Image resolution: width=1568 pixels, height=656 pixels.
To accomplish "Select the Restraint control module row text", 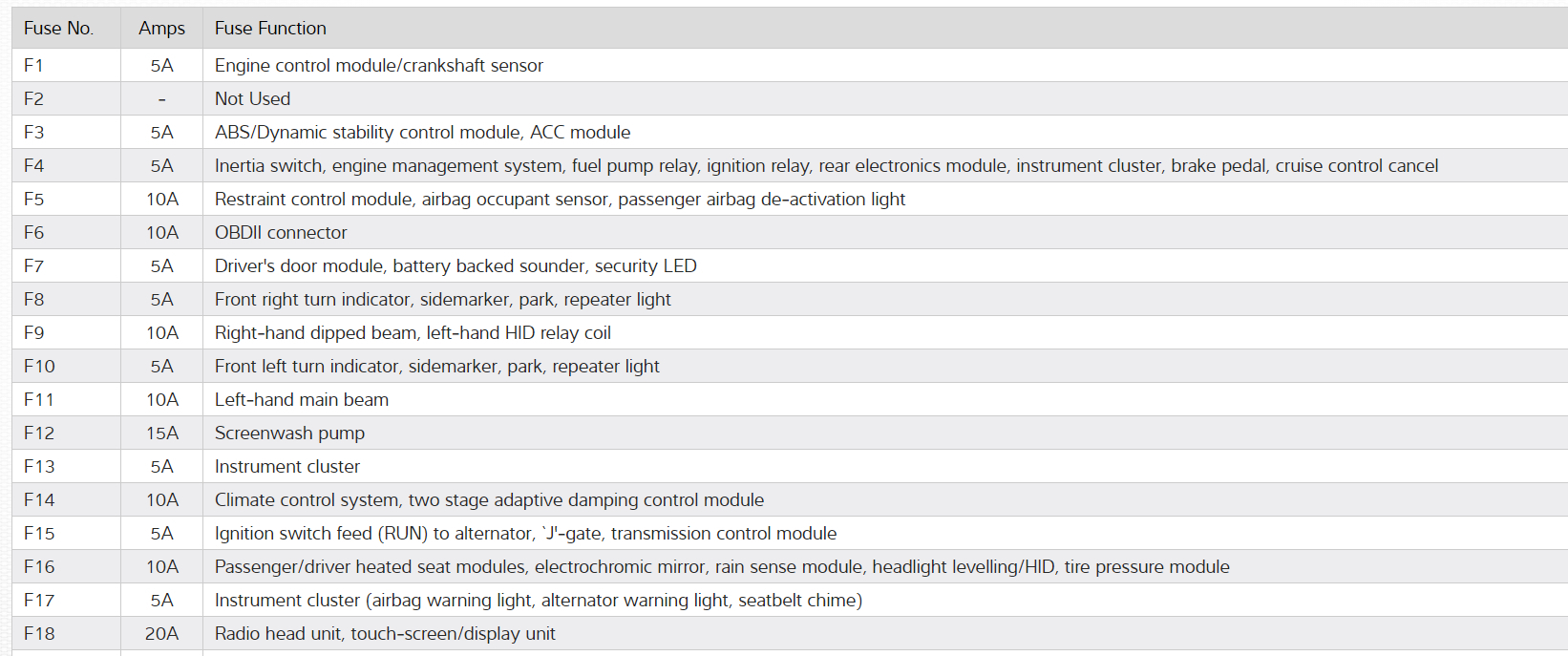I will pos(560,200).
